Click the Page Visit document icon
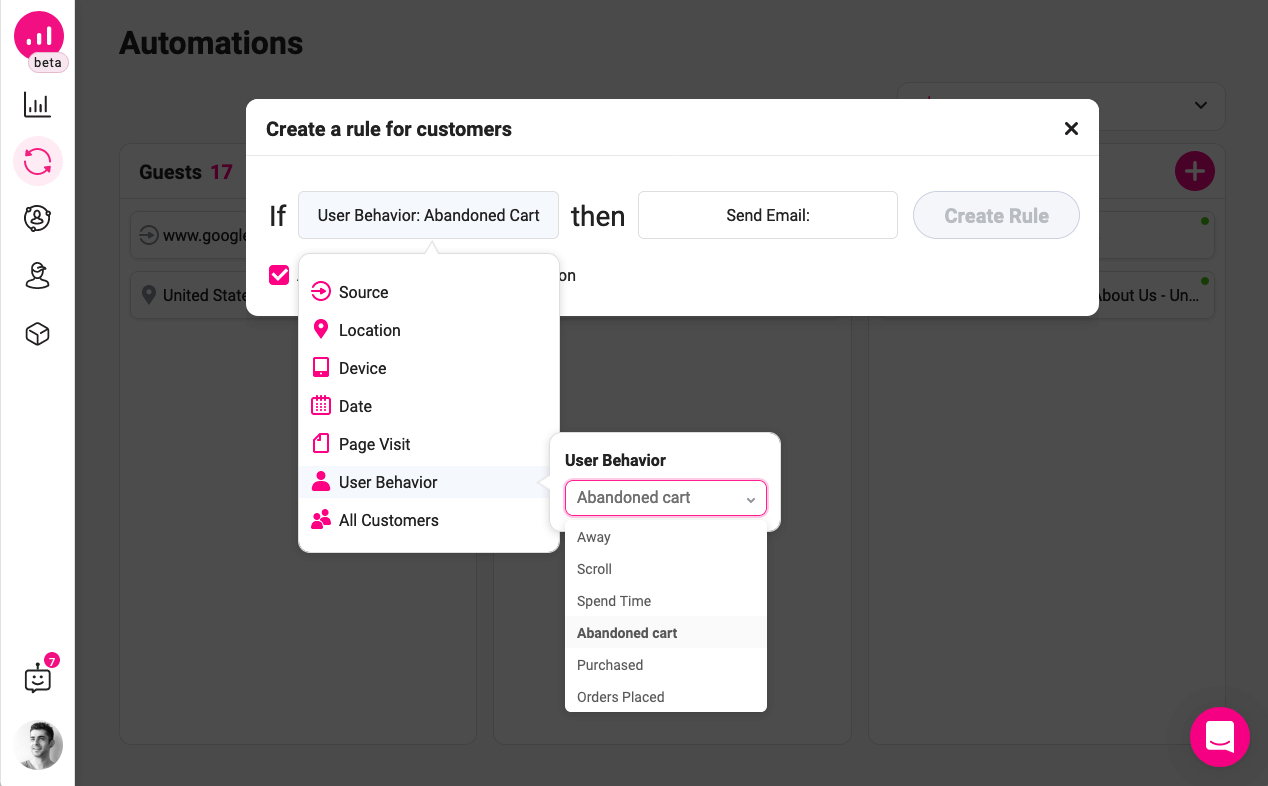The width and height of the screenshot is (1268, 786). (x=321, y=443)
